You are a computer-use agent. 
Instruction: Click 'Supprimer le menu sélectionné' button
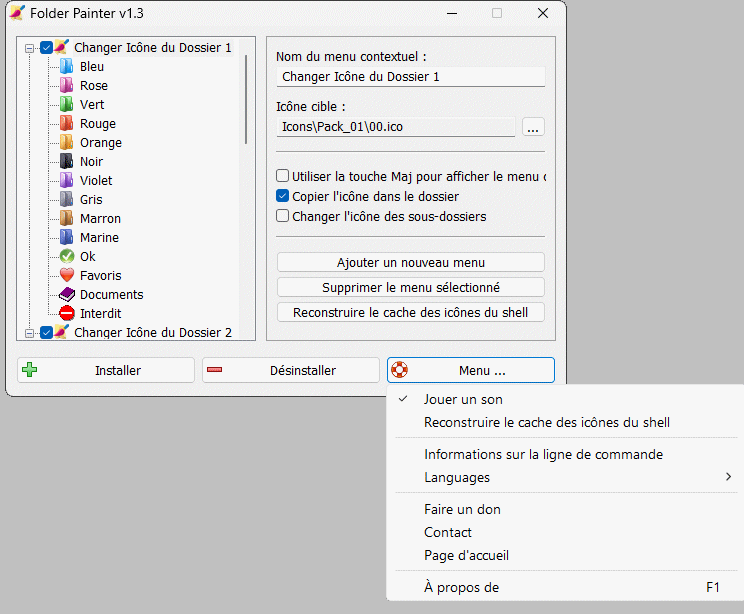point(411,287)
